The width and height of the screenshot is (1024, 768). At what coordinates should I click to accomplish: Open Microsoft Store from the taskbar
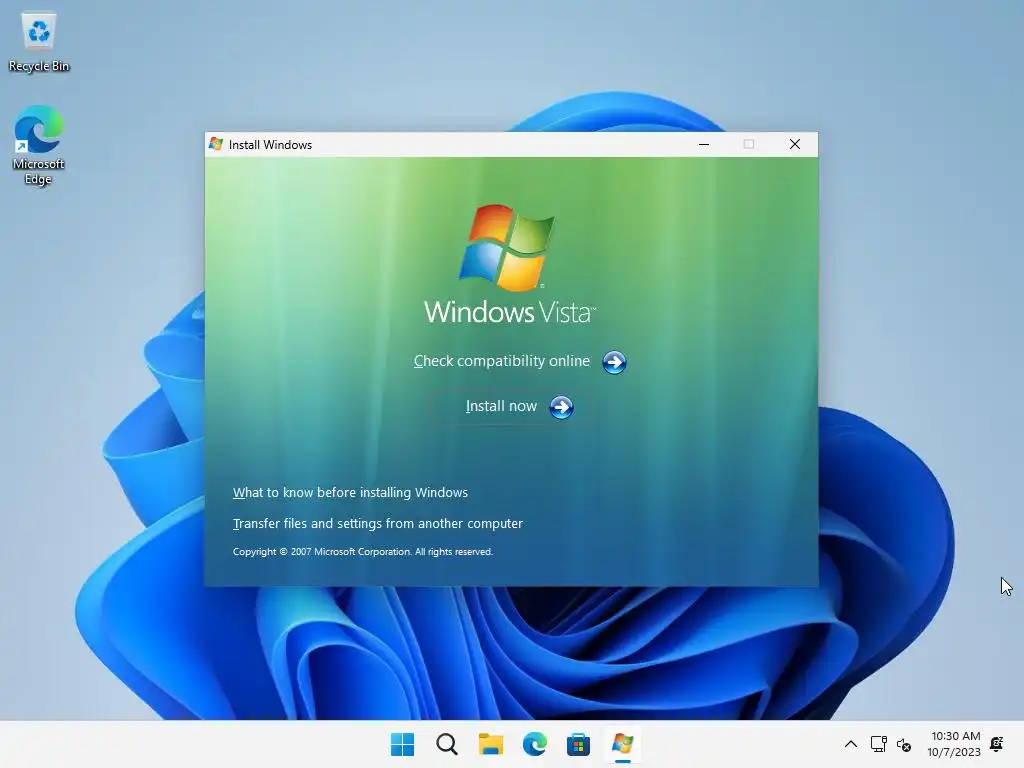pyautogui.click(x=578, y=744)
